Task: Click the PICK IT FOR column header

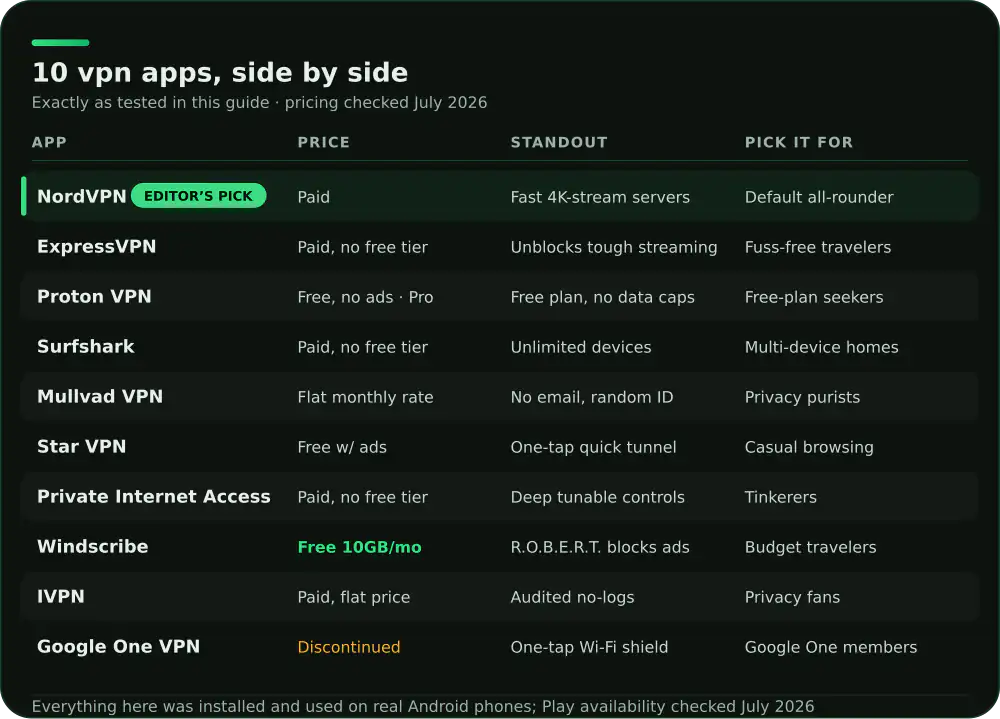Action: coord(798,142)
